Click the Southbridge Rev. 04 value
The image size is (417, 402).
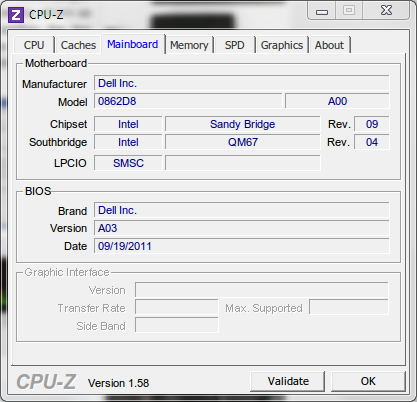pos(371,142)
